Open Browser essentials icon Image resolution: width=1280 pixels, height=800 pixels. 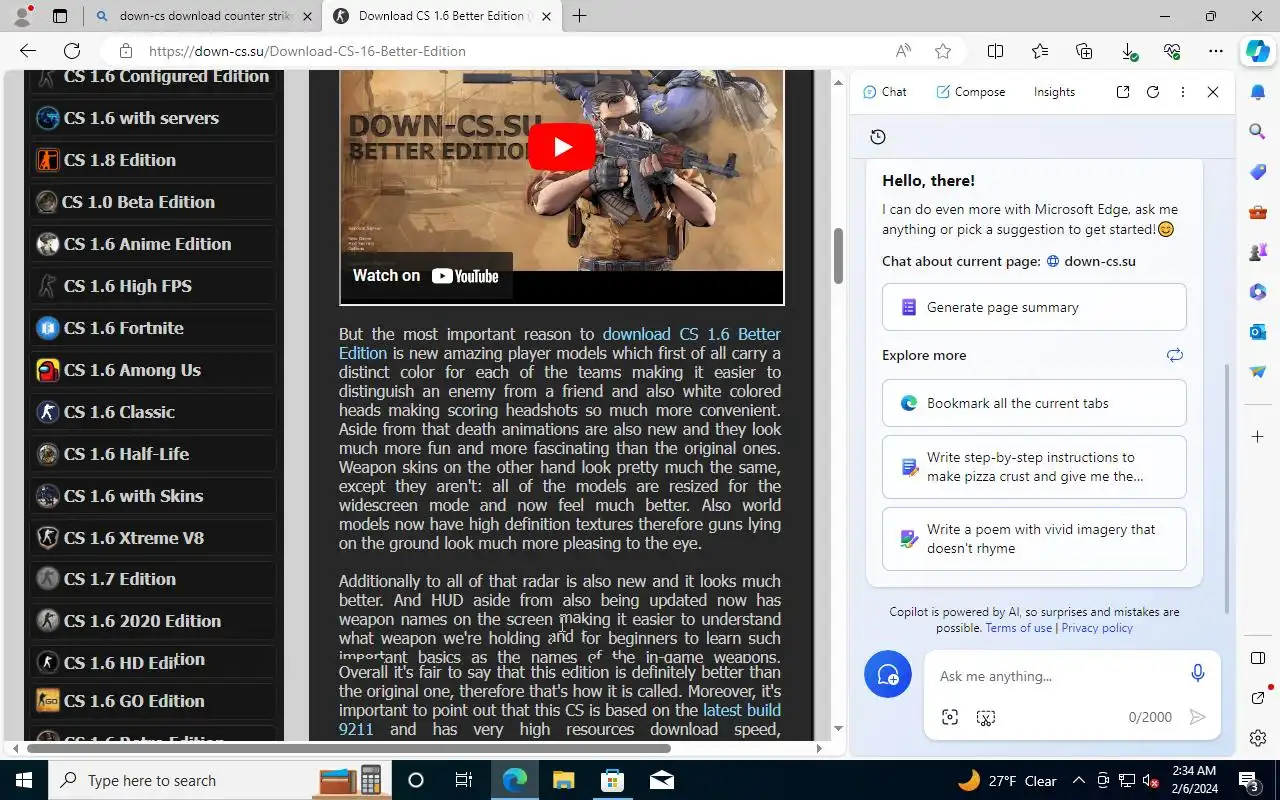pos(1172,51)
